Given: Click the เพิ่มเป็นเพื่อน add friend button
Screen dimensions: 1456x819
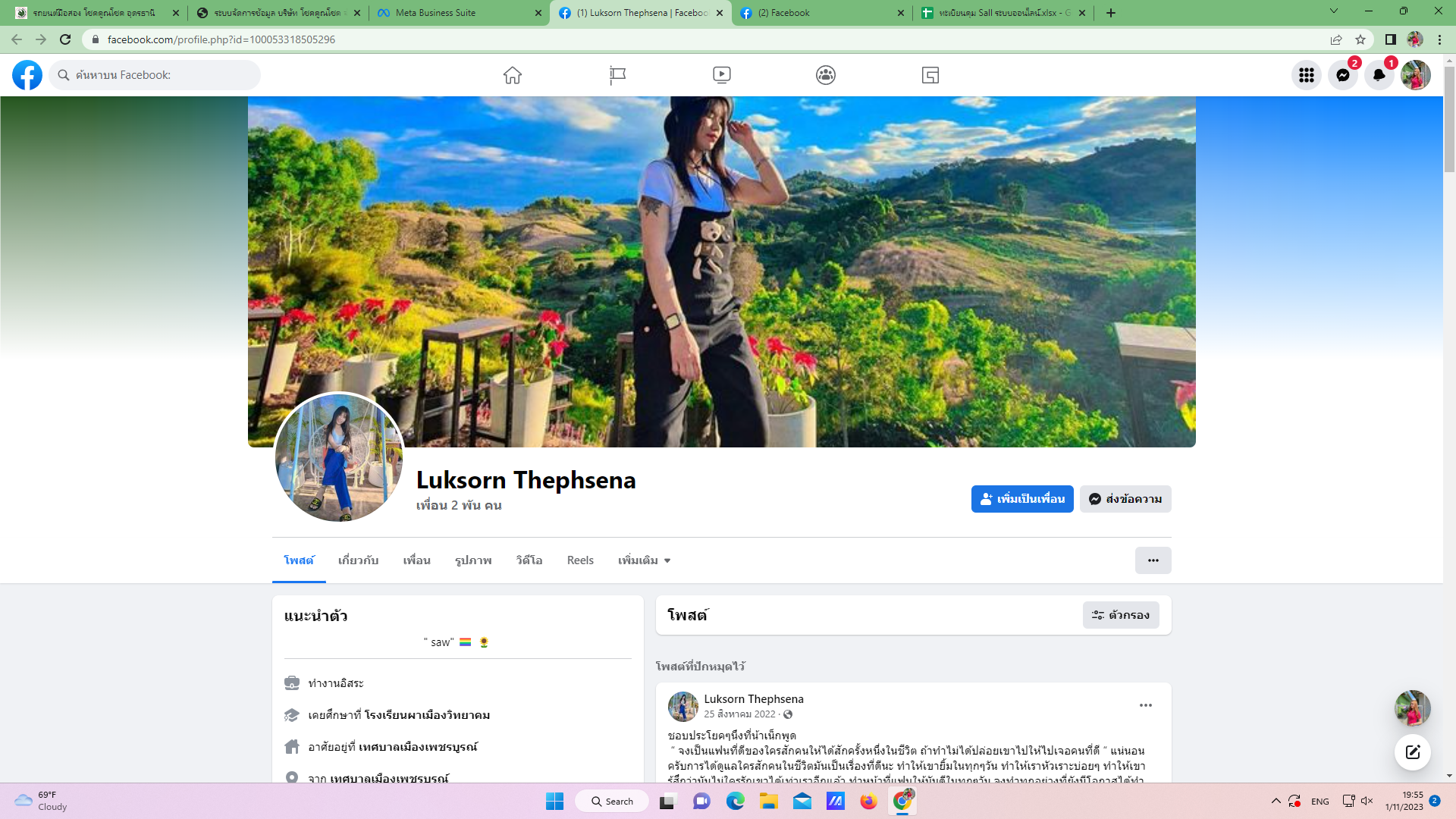Looking at the screenshot, I should 1021,499.
